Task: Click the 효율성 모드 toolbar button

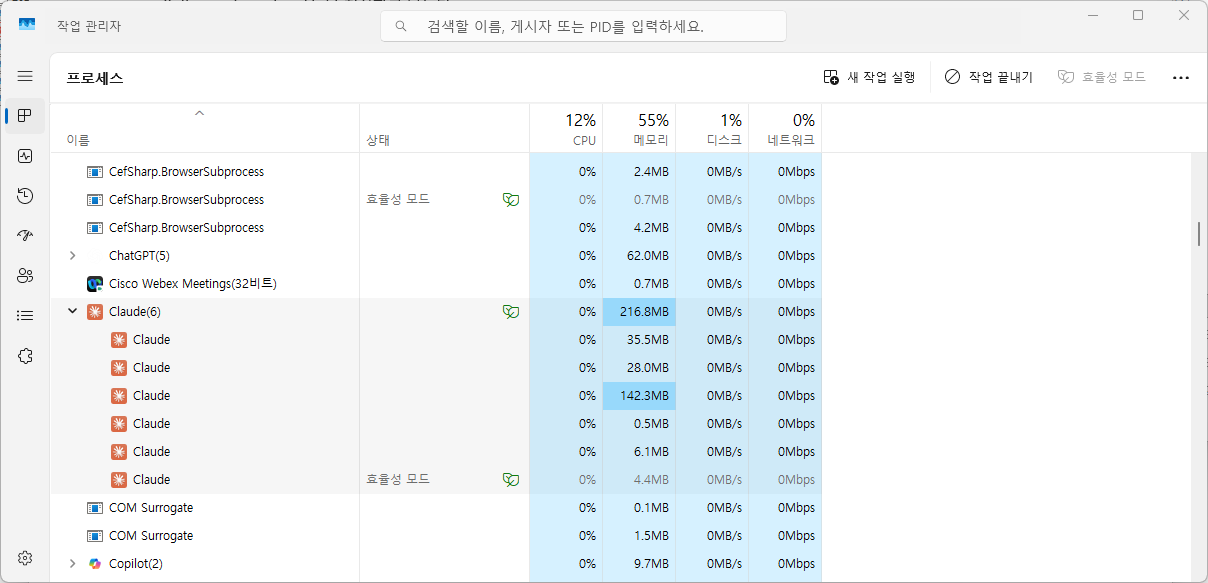Action: click(1102, 77)
